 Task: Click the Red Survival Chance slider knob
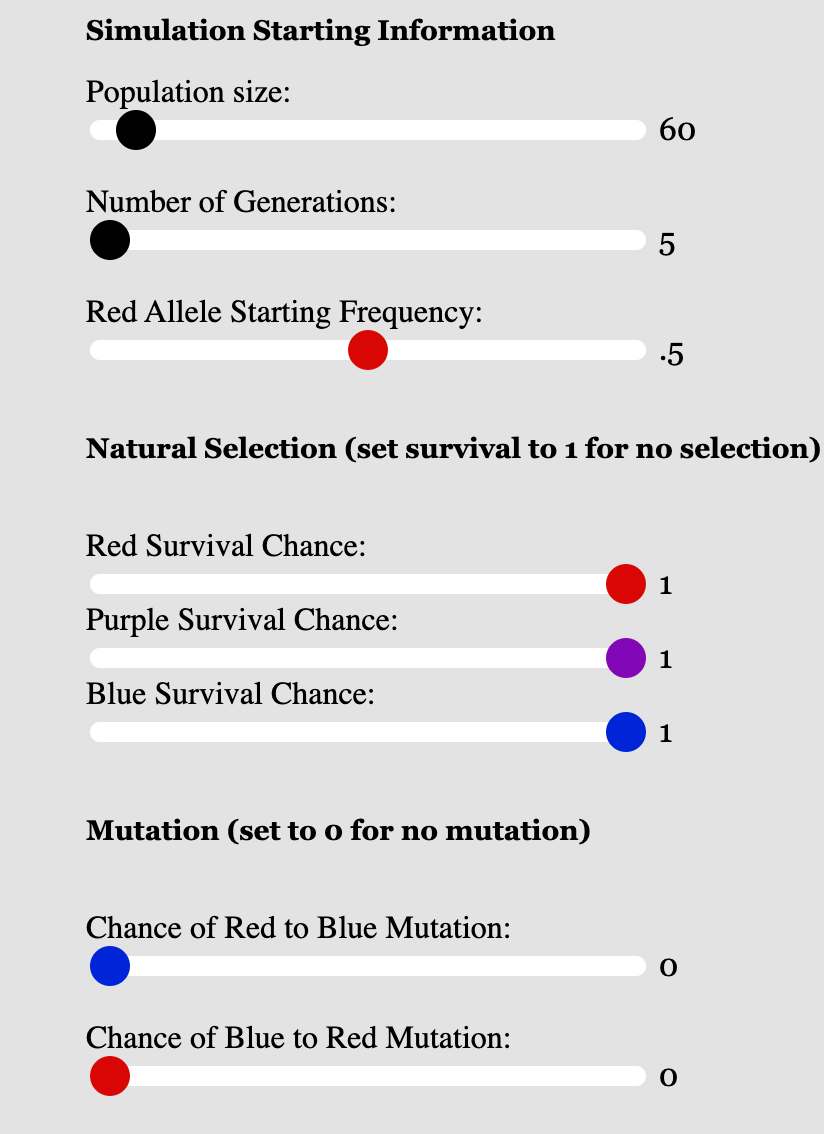coord(626,584)
